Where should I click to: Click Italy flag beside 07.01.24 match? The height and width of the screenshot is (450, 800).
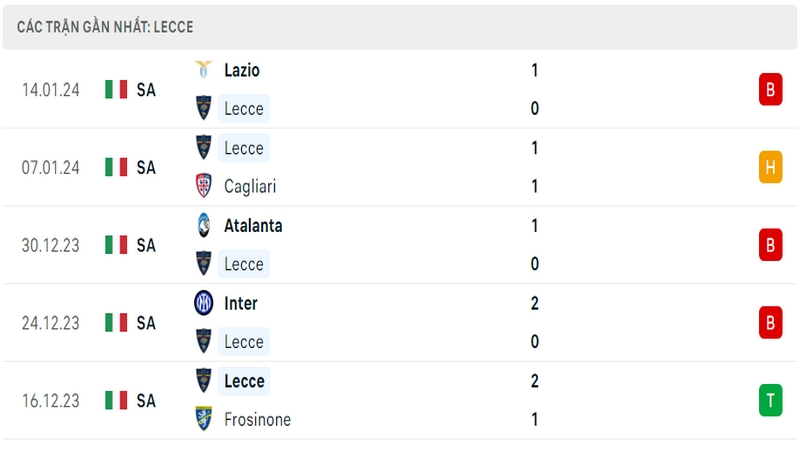coord(116,167)
